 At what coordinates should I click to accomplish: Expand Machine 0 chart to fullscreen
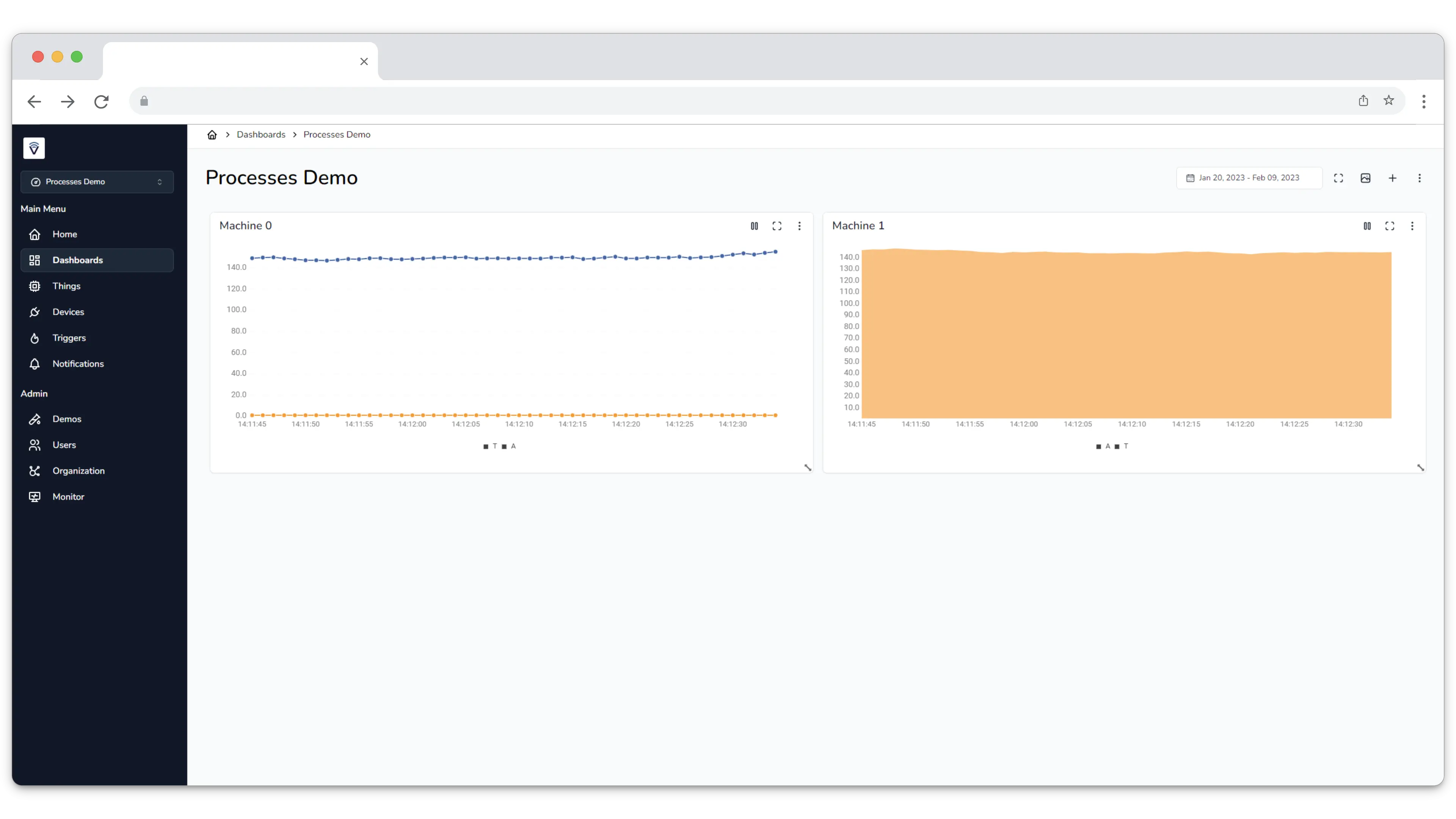(x=777, y=226)
